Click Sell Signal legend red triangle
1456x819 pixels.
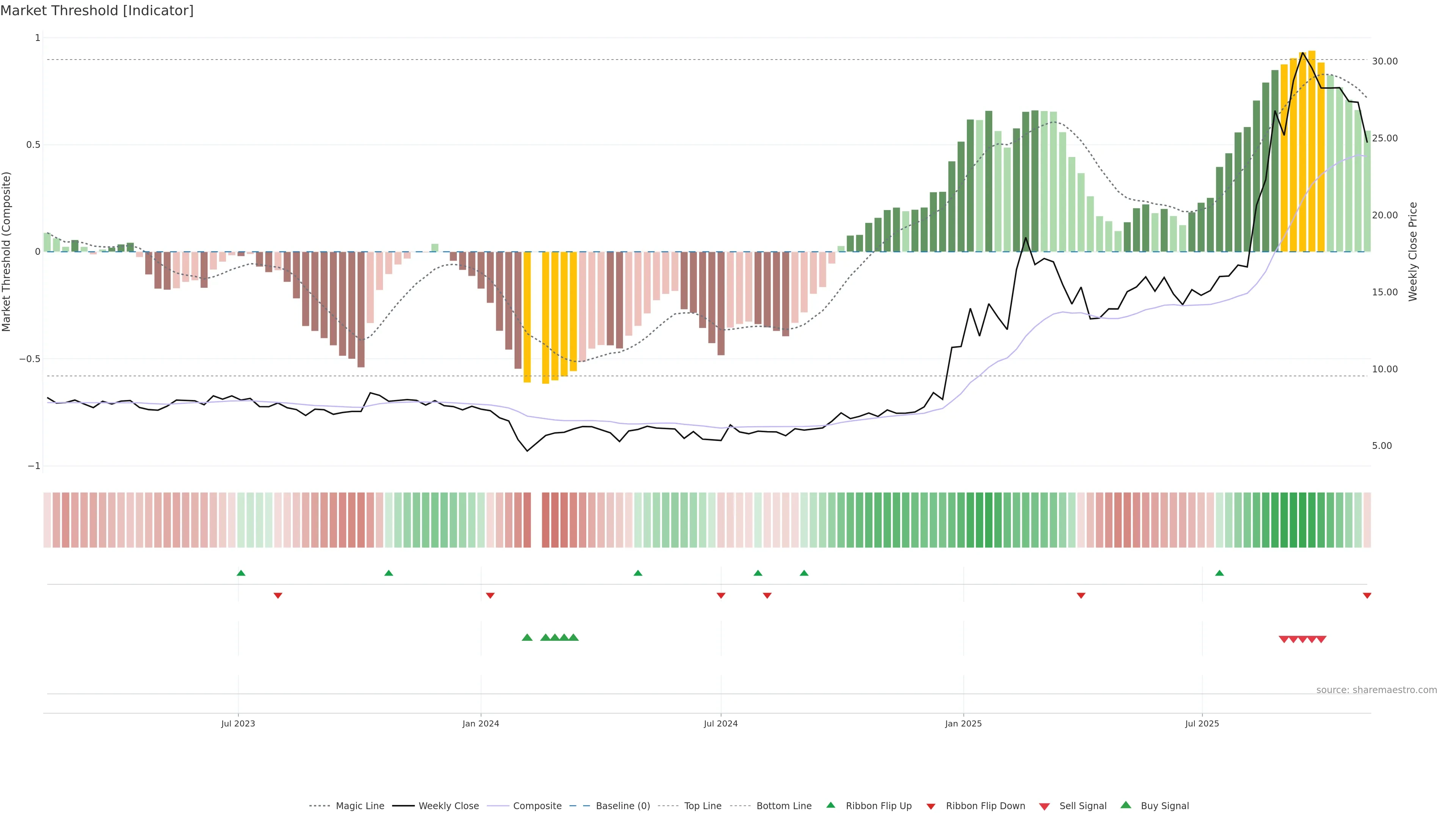[x=1044, y=806]
